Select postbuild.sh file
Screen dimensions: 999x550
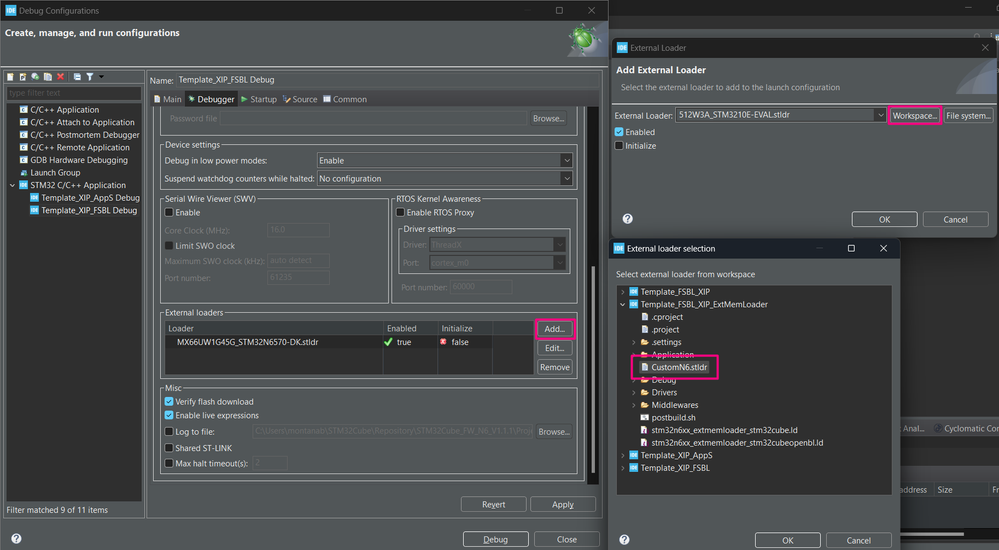(668, 417)
